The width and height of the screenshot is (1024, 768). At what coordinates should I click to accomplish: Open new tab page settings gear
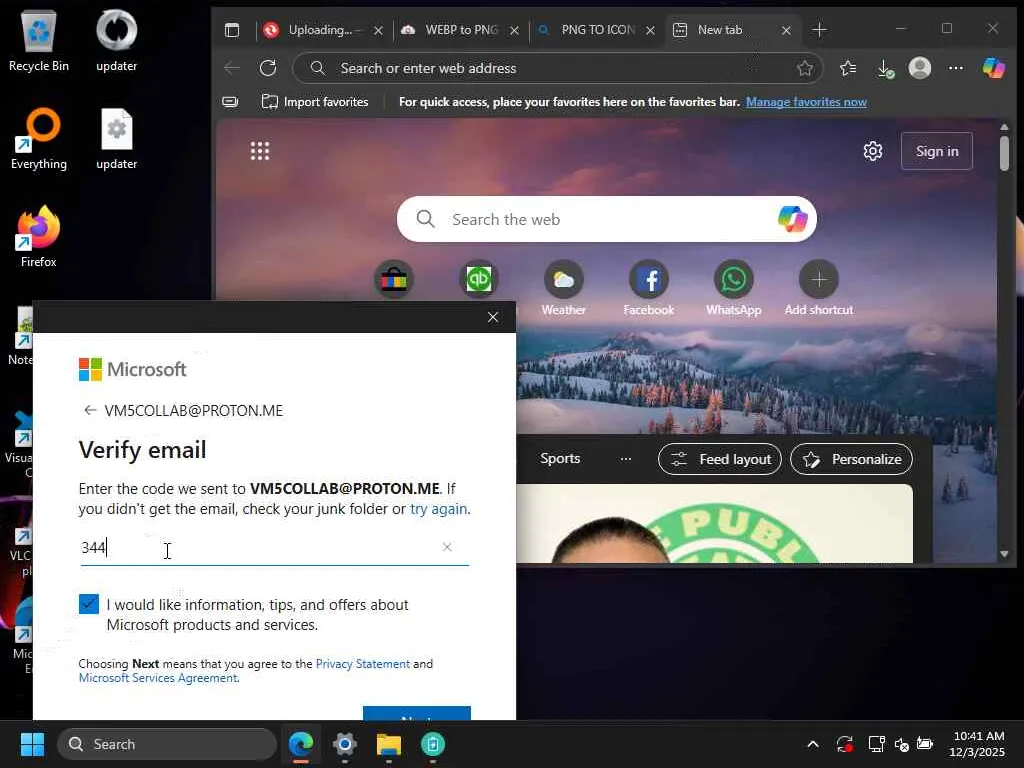(x=872, y=151)
